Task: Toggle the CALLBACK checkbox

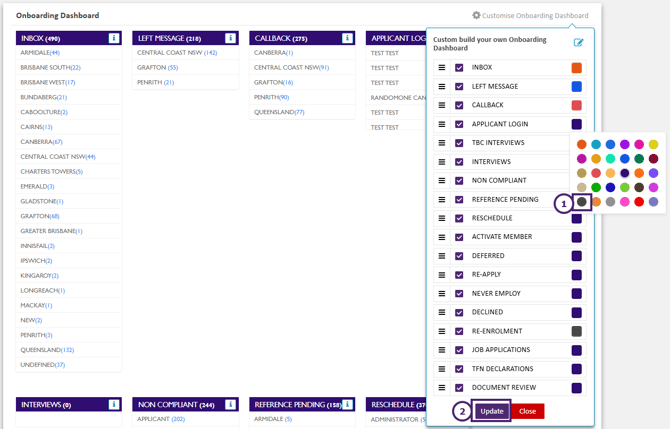Action: (x=459, y=105)
